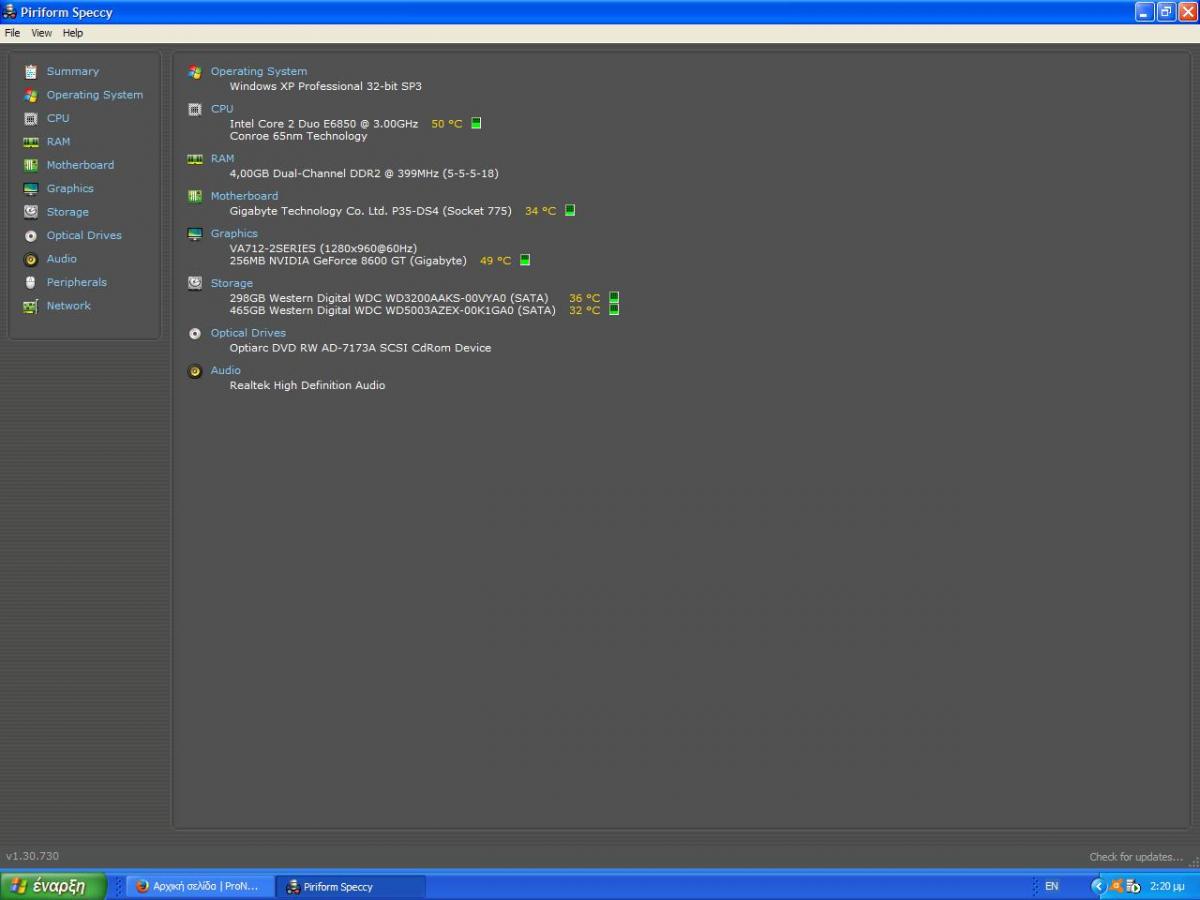Go to Operating System section in sidebar

[95, 95]
